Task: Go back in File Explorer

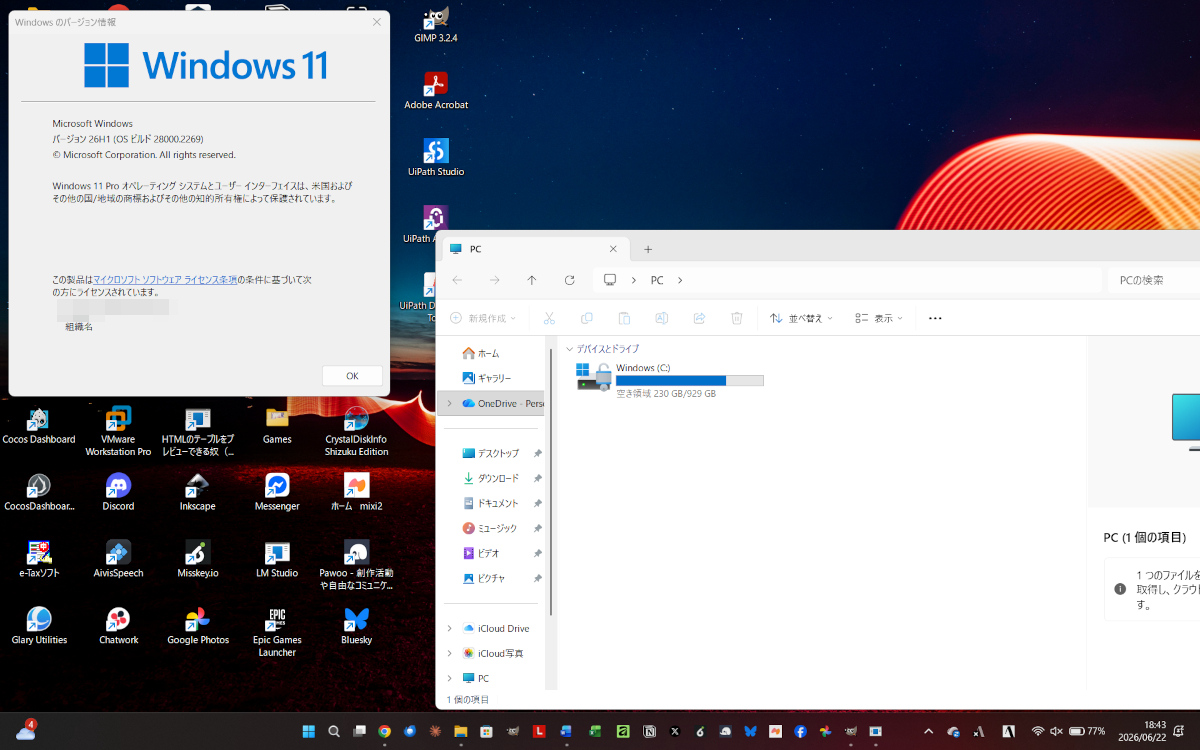Action: pos(457,280)
